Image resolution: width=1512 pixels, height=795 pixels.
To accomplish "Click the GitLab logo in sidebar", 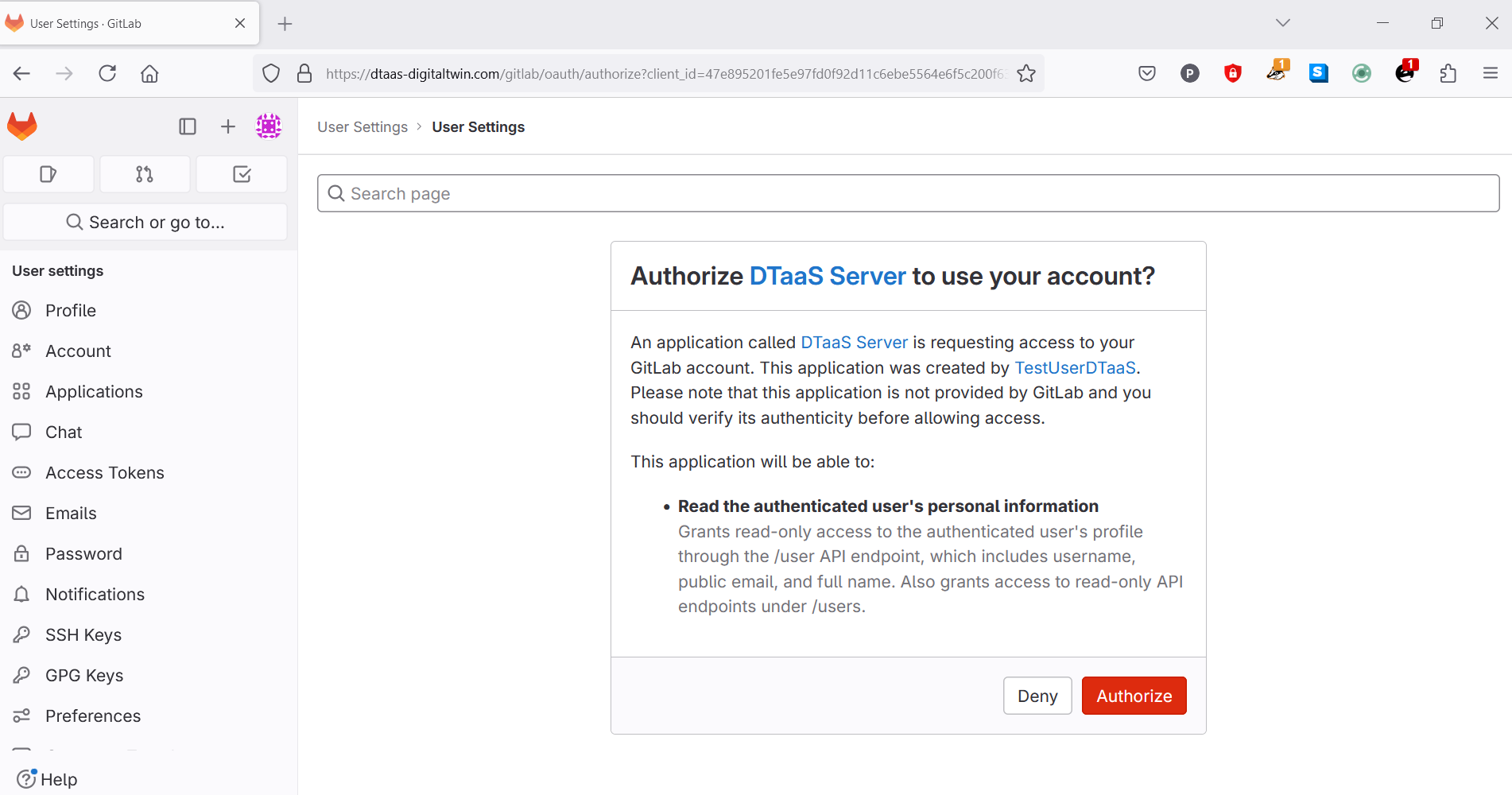I will pos(22,126).
